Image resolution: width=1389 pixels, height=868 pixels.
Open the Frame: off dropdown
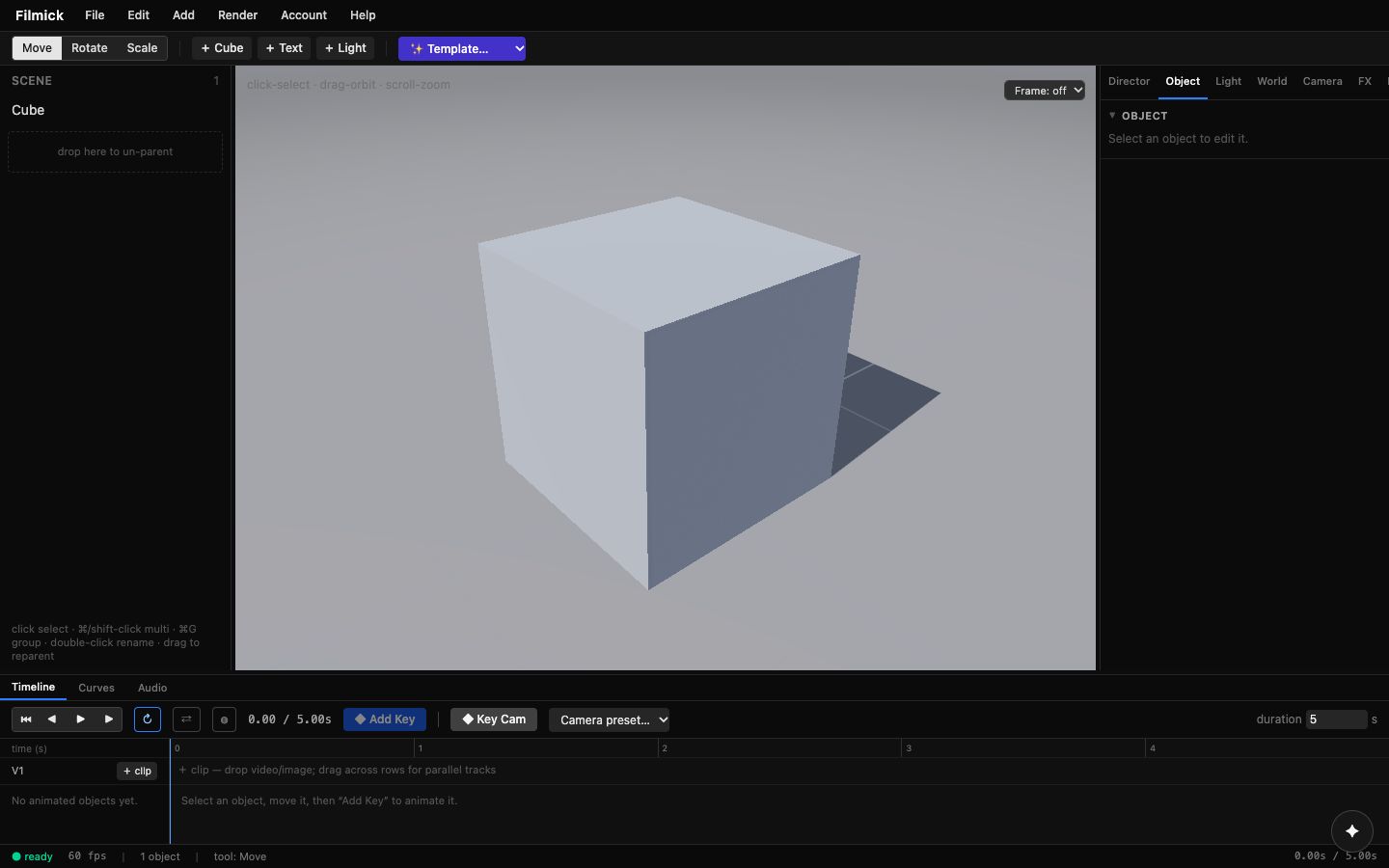coord(1045,91)
